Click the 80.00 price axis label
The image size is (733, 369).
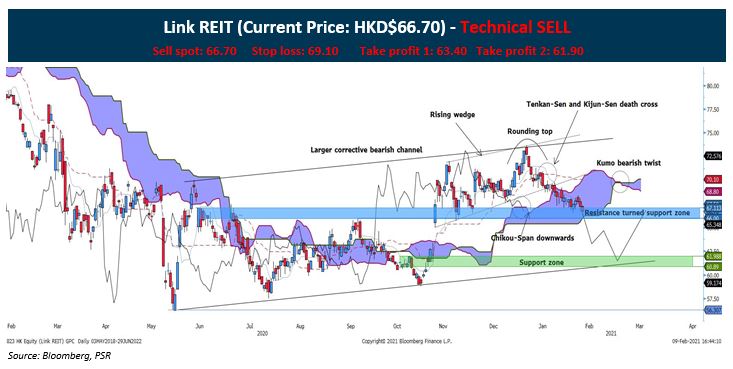click(x=712, y=86)
